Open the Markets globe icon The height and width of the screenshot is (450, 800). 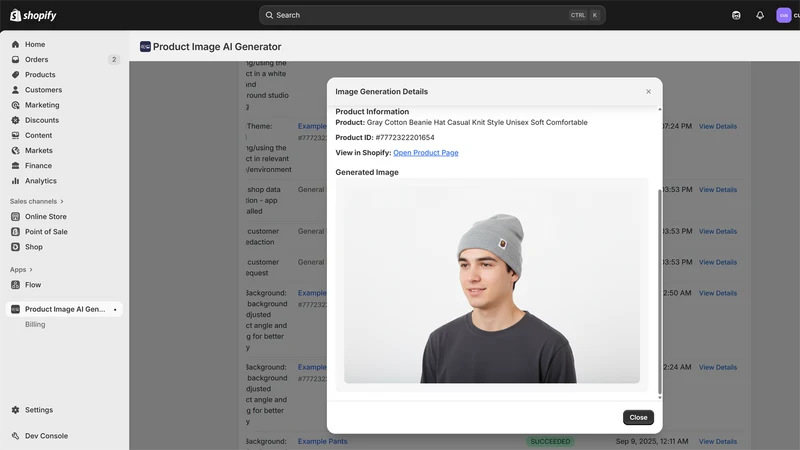pyautogui.click(x=15, y=151)
